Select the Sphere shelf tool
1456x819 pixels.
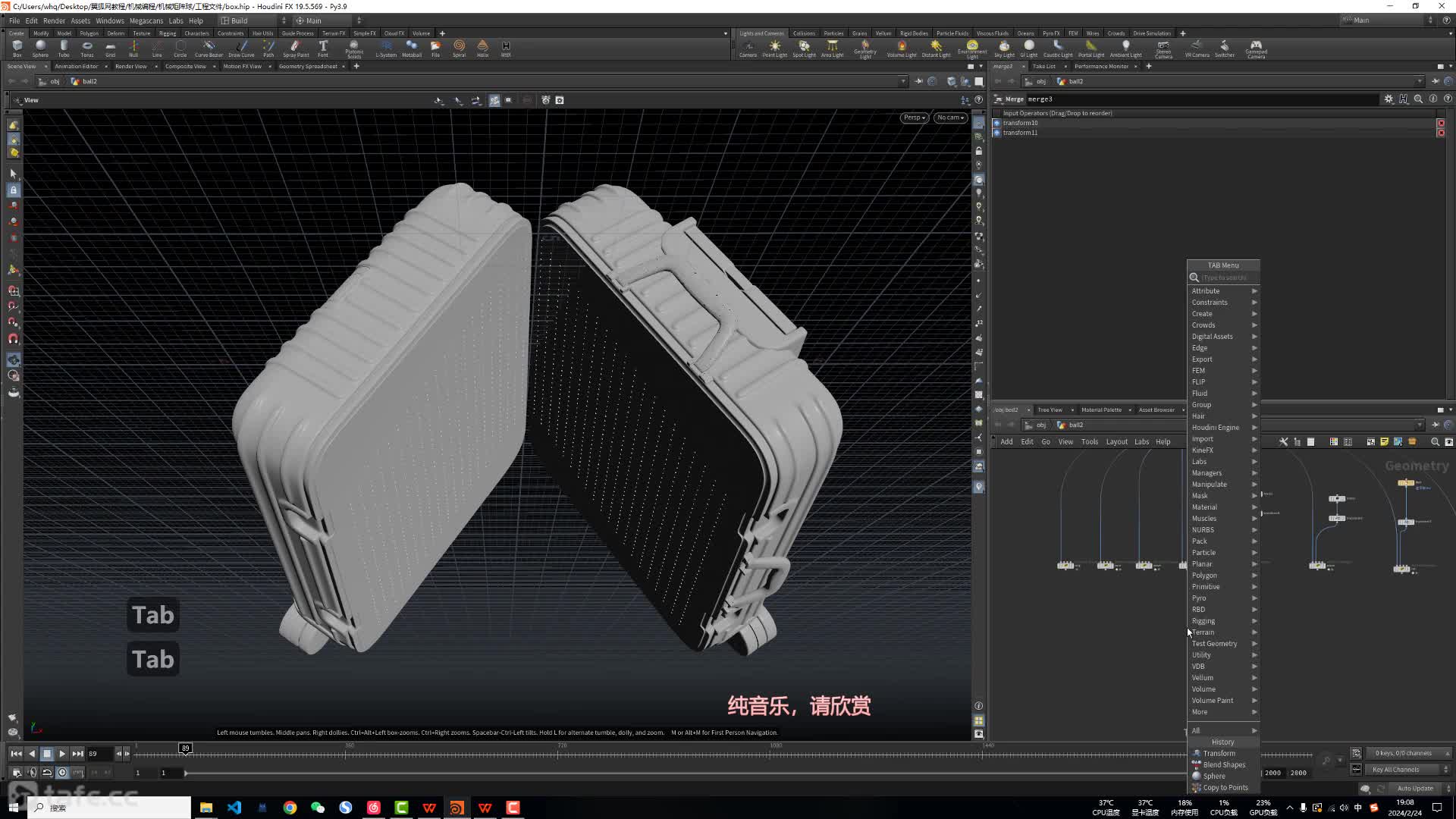click(40, 49)
